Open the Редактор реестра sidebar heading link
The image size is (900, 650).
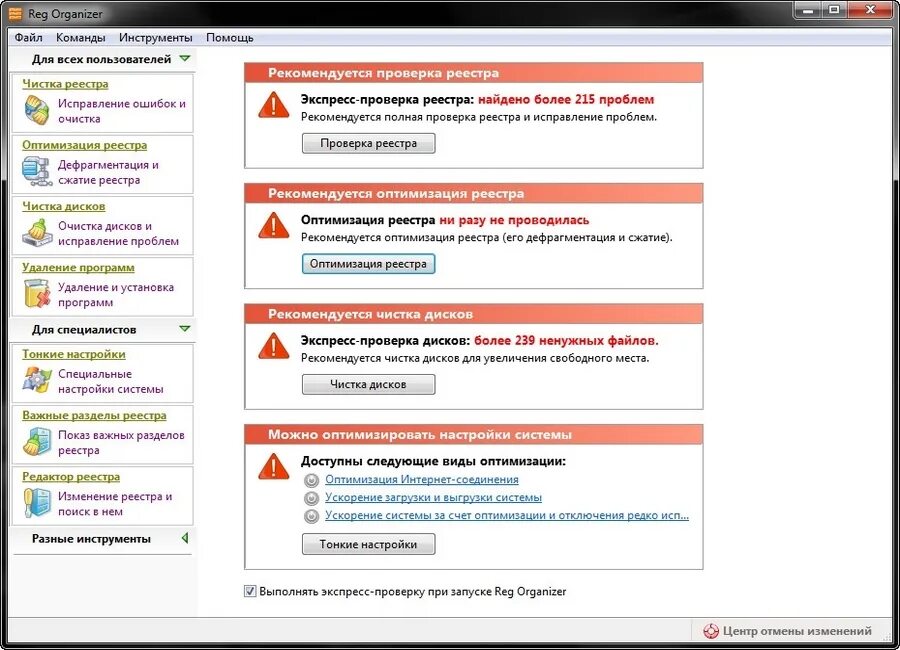point(71,477)
